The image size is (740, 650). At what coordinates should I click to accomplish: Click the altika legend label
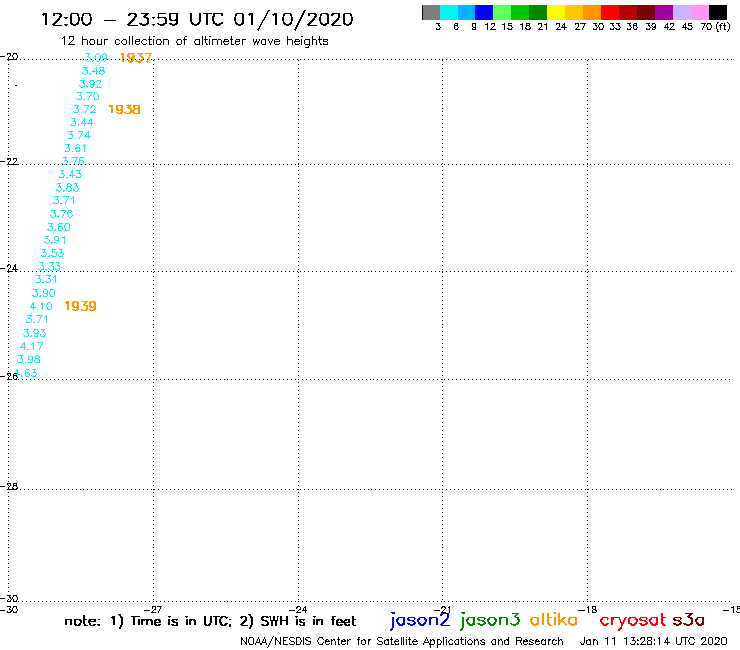point(554,619)
